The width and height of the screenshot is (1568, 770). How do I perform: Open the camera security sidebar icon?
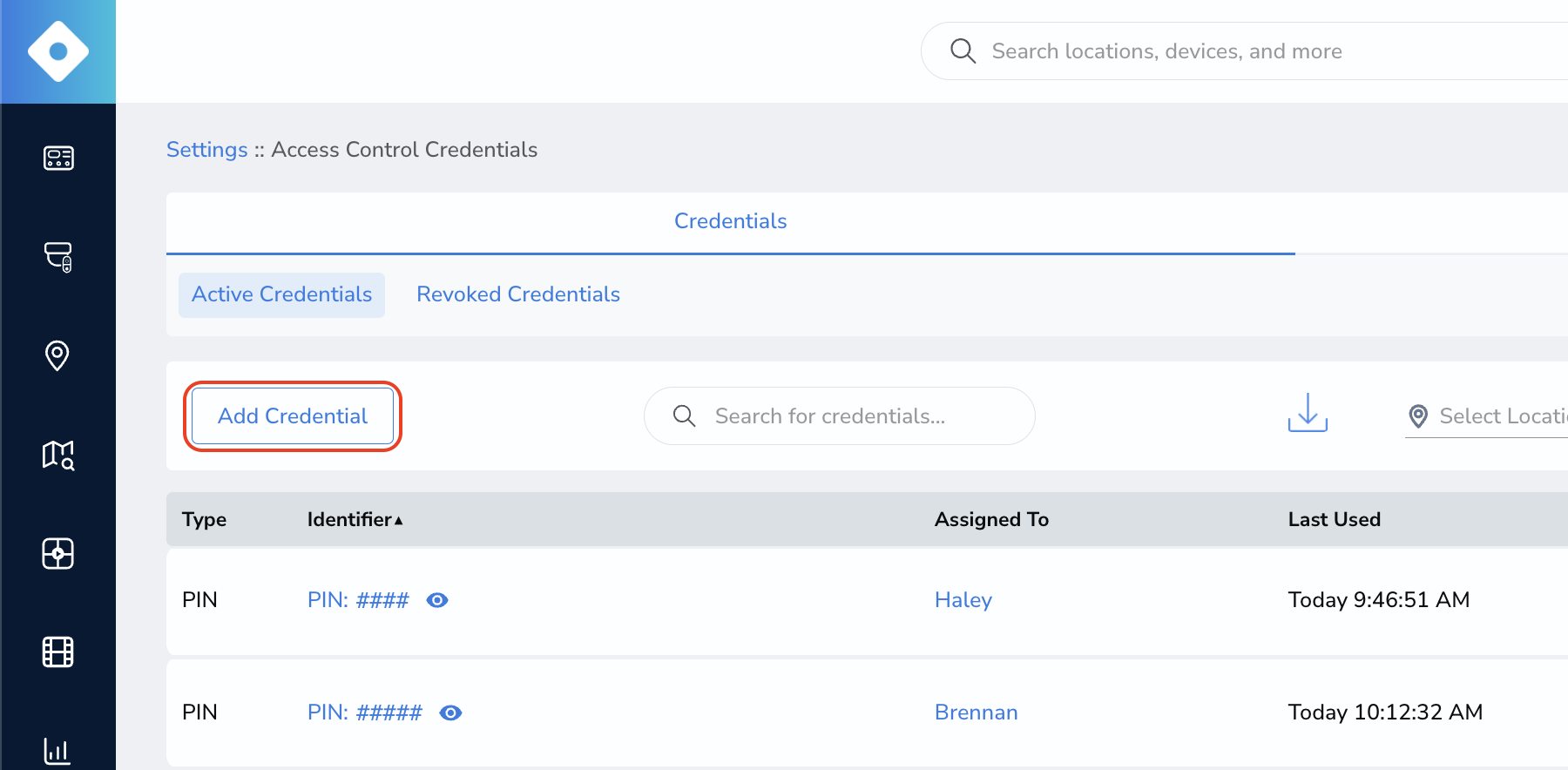[x=58, y=257]
